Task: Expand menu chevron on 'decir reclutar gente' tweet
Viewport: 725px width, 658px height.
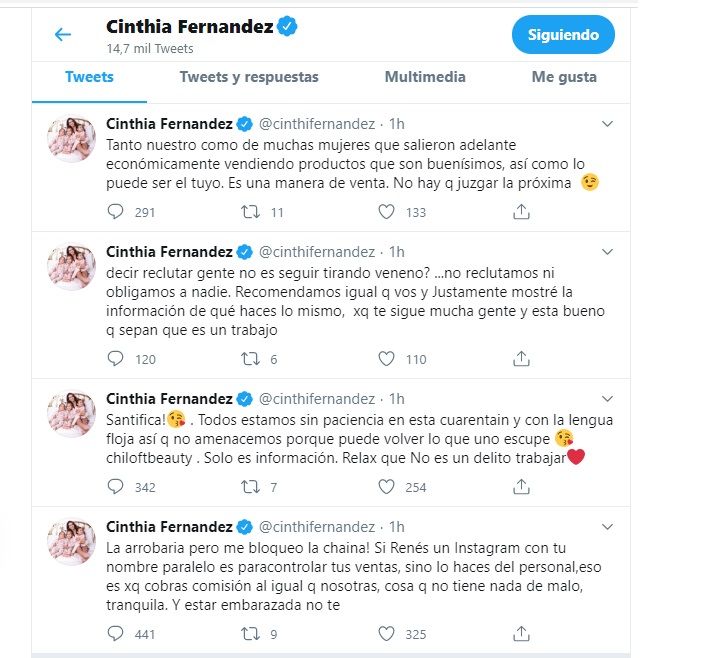Action: click(607, 252)
